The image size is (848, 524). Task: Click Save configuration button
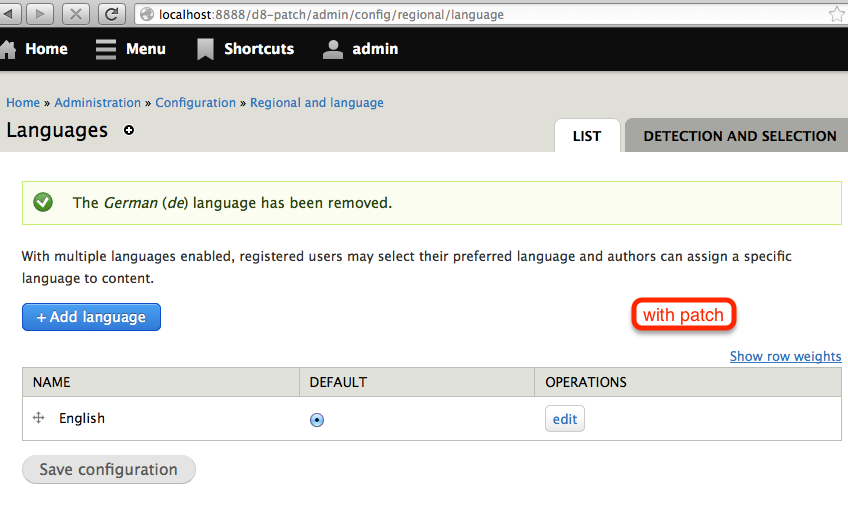(108, 470)
